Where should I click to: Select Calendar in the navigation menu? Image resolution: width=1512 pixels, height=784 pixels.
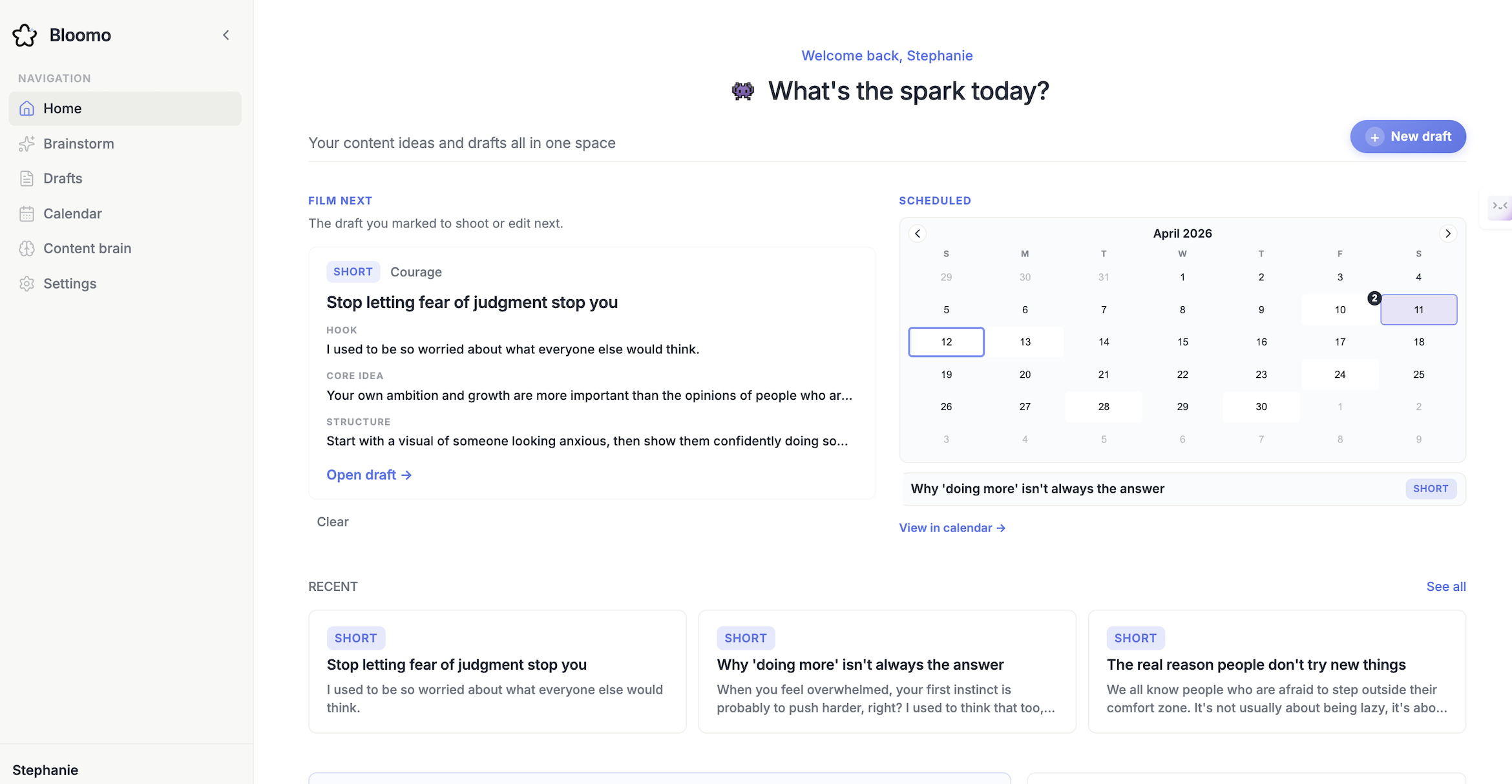(72, 213)
